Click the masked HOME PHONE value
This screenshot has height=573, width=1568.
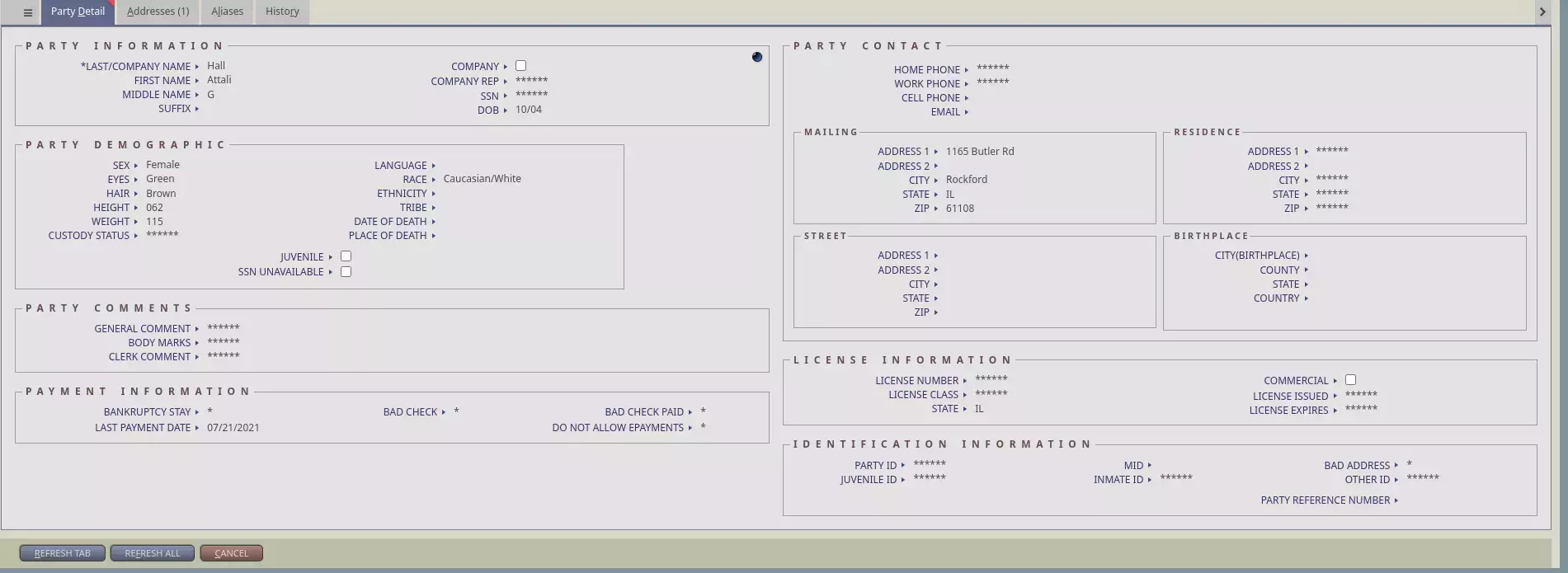(993, 69)
